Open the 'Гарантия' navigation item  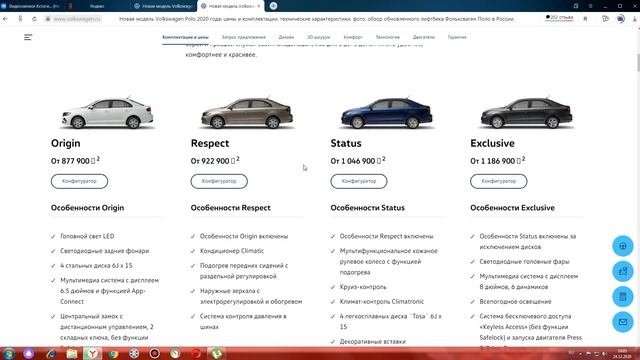(457, 37)
